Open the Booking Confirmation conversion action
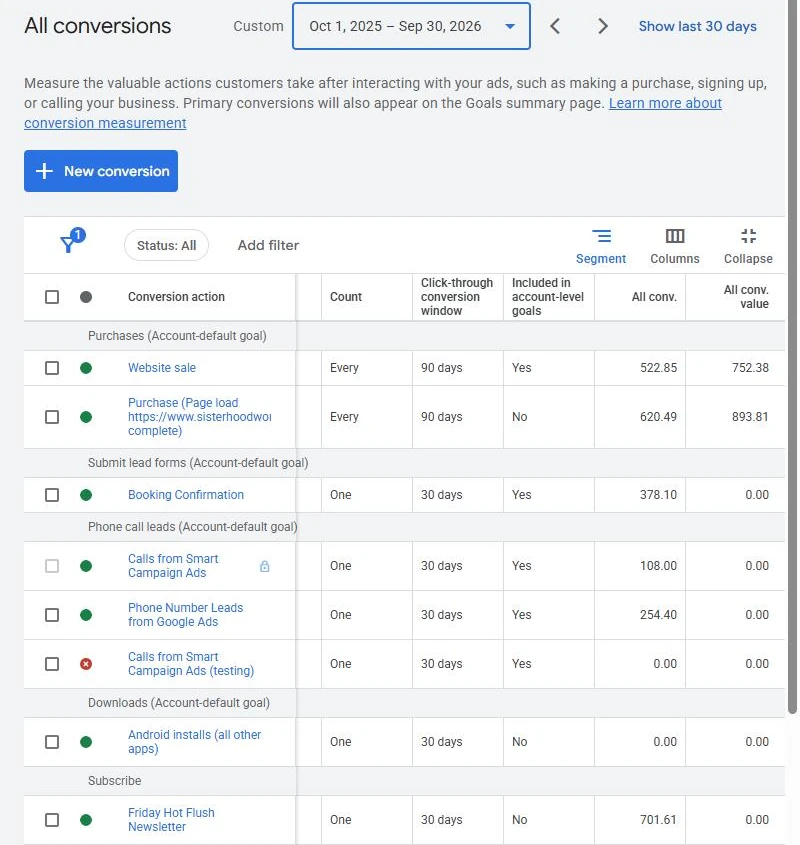 click(x=185, y=495)
